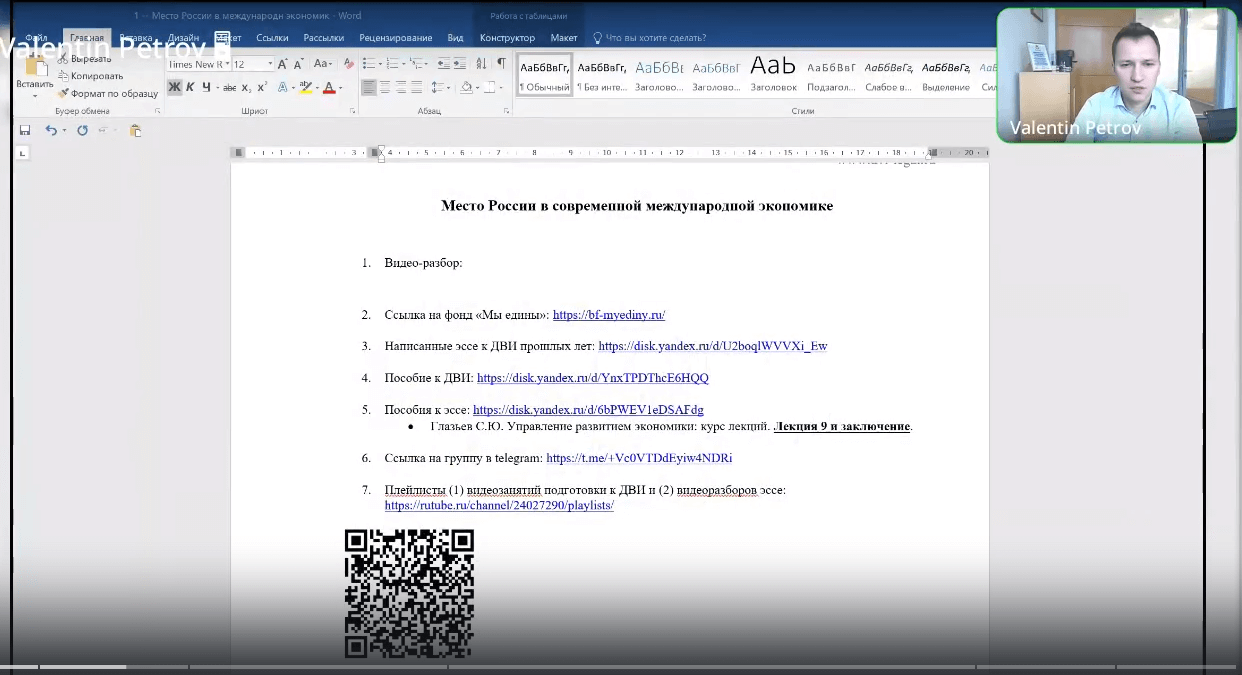
Task: Switch to the Рассылки tab
Action: 324,38
